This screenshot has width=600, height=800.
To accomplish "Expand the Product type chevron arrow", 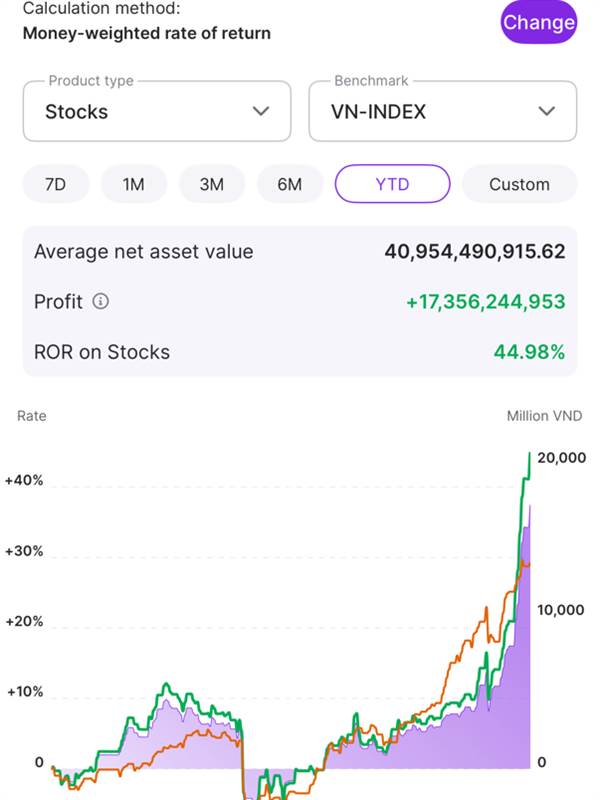I will pyautogui.click(x=261, y=111).
